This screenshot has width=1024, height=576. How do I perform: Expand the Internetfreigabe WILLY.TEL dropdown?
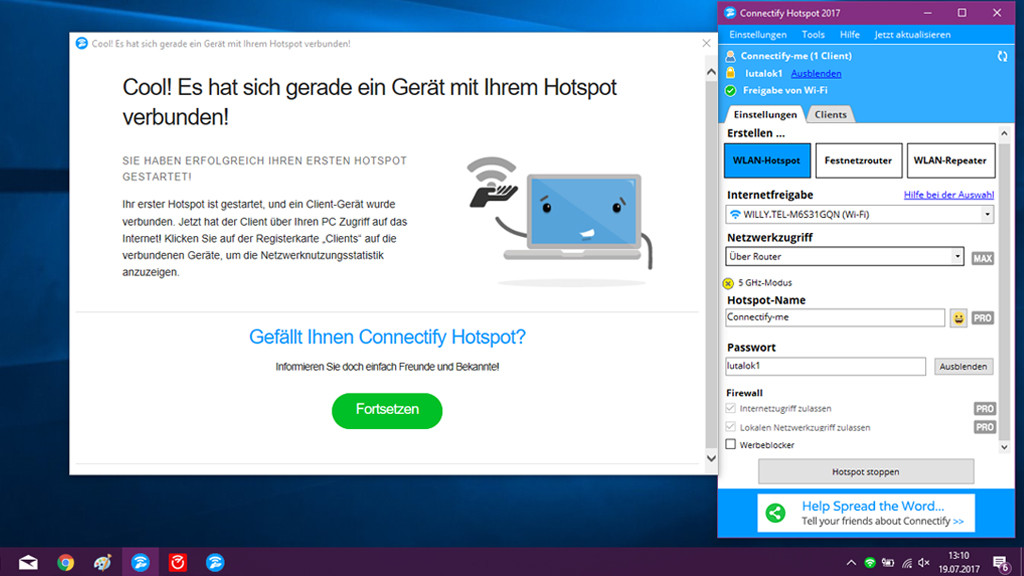(859, 214)
